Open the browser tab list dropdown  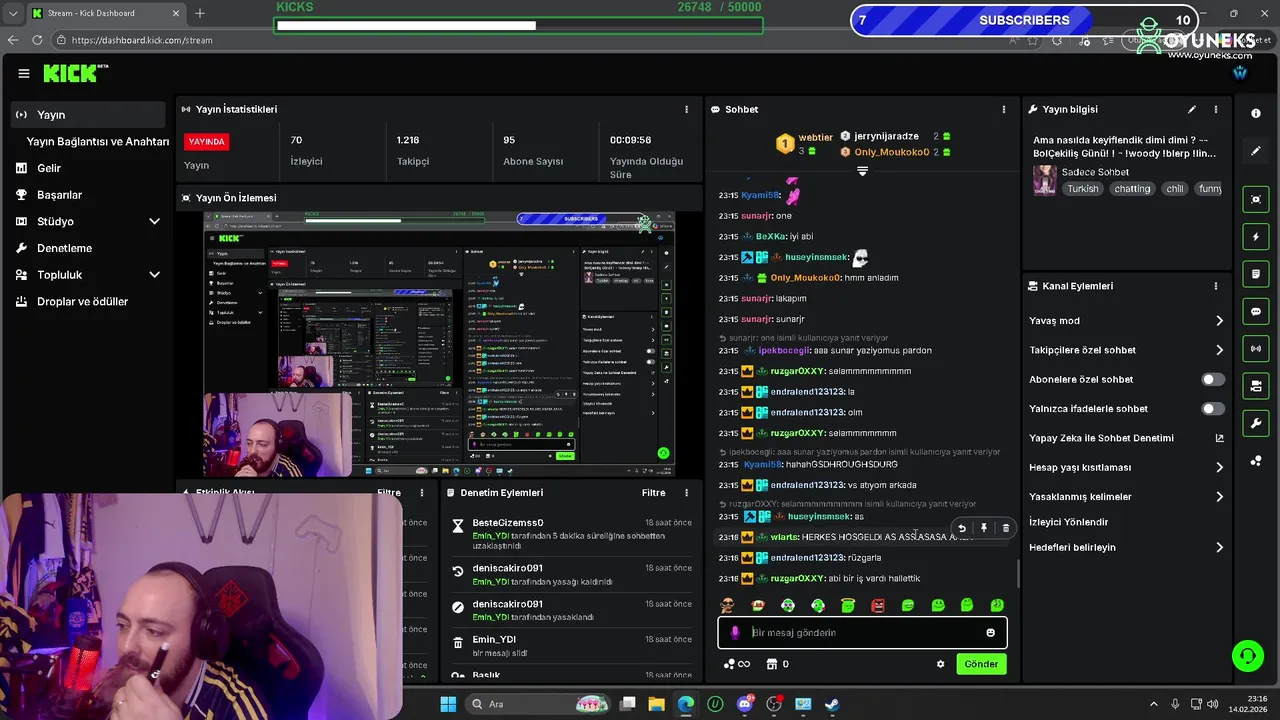tap(12, 13)
